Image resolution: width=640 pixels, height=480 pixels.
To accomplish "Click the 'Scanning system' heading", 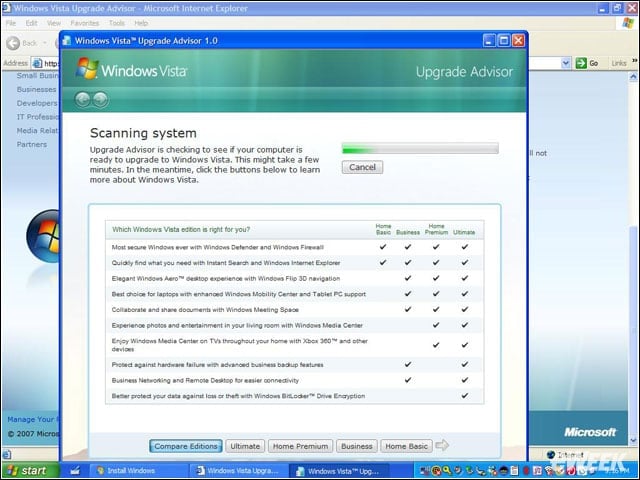I will (143, 133).
